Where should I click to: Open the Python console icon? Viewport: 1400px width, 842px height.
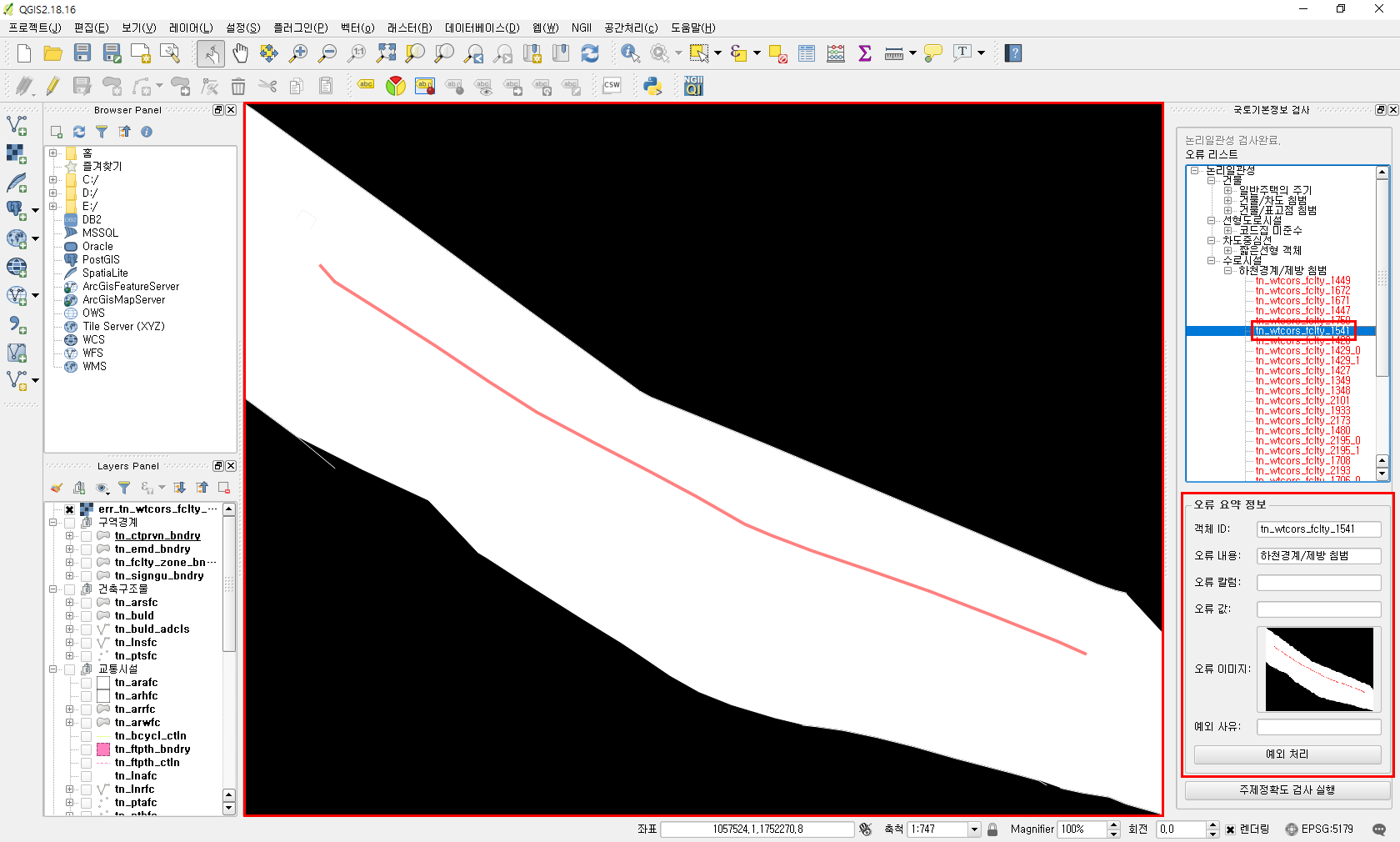(x=652, y=86)
